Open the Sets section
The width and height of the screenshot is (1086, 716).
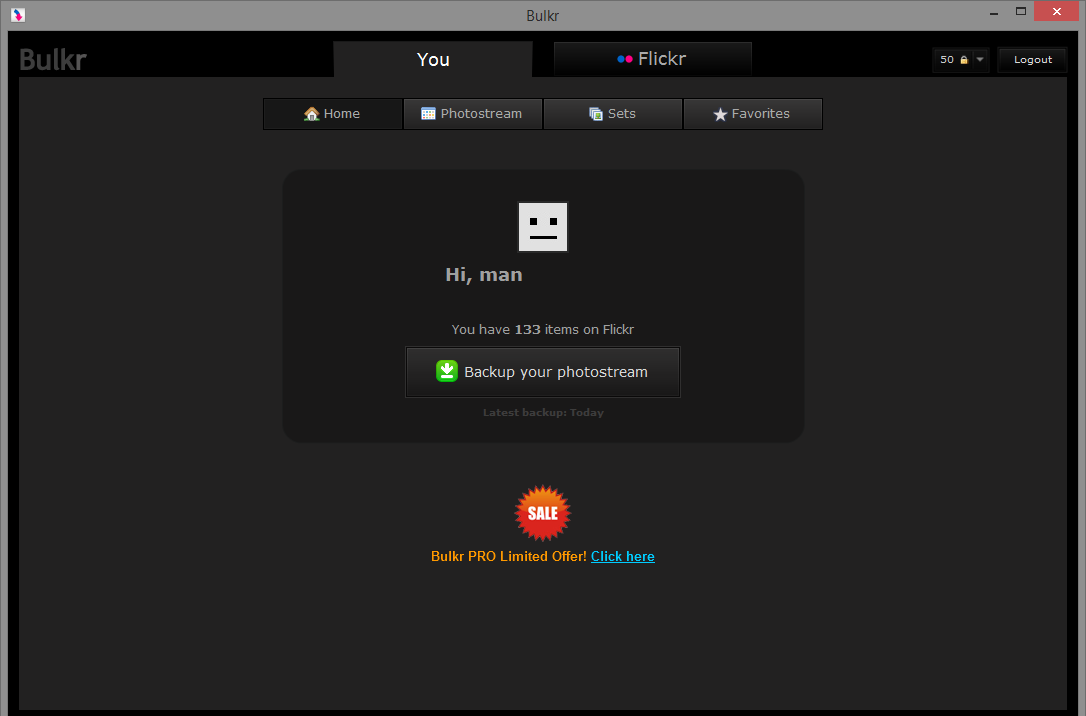coord(613,114)
